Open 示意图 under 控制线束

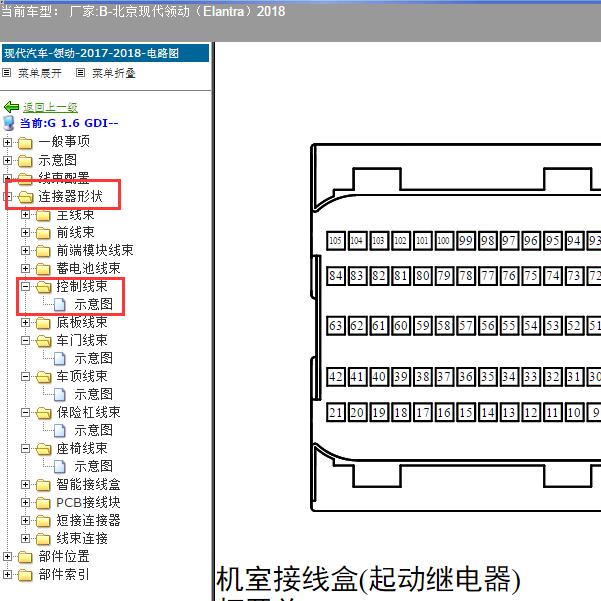pyautogui.click(x=94, y=304)
